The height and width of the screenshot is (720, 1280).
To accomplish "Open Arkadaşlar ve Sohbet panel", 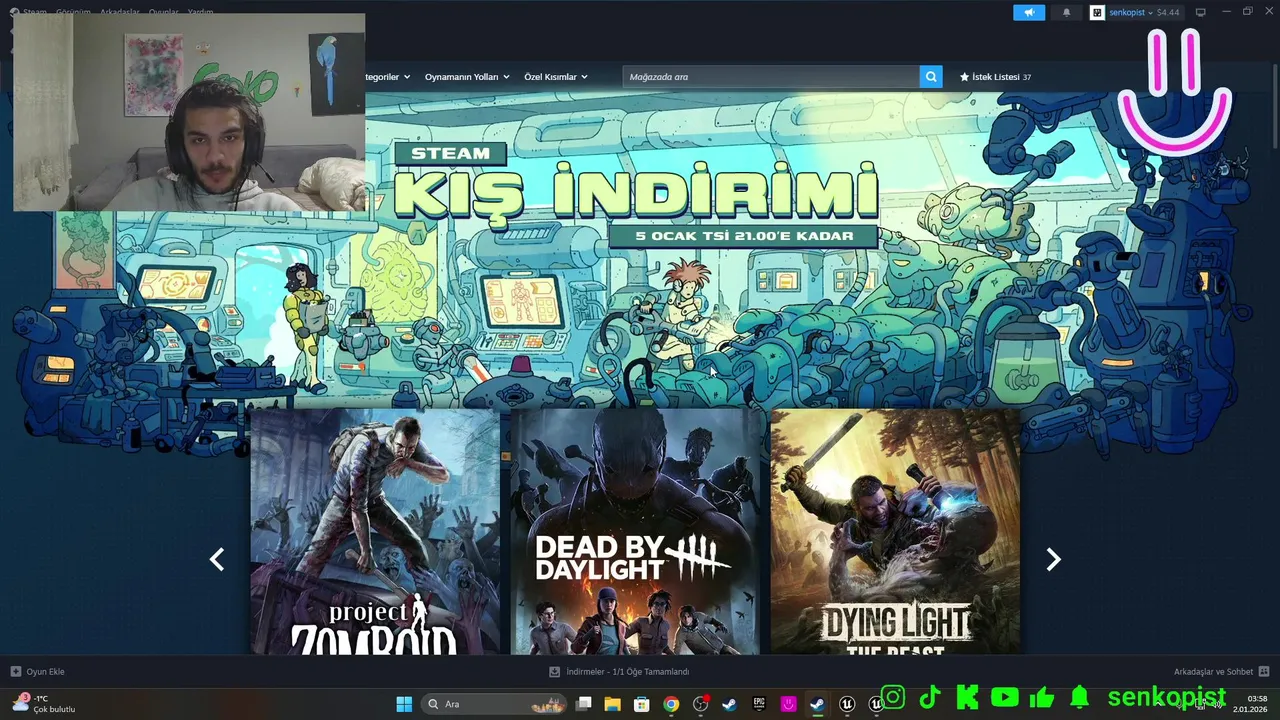I will click(x=1213, y=671).
